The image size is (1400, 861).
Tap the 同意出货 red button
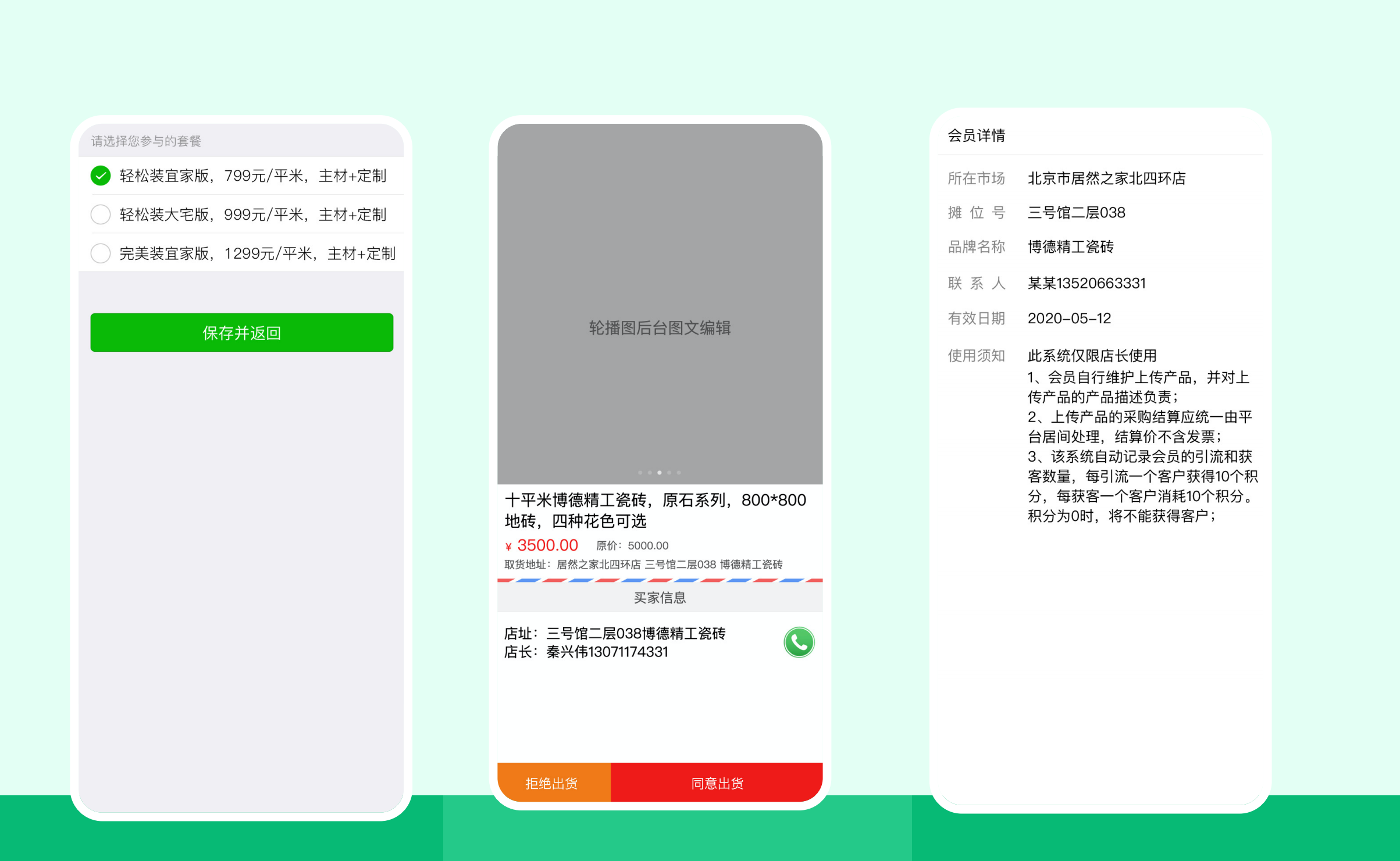pos(717,783)
